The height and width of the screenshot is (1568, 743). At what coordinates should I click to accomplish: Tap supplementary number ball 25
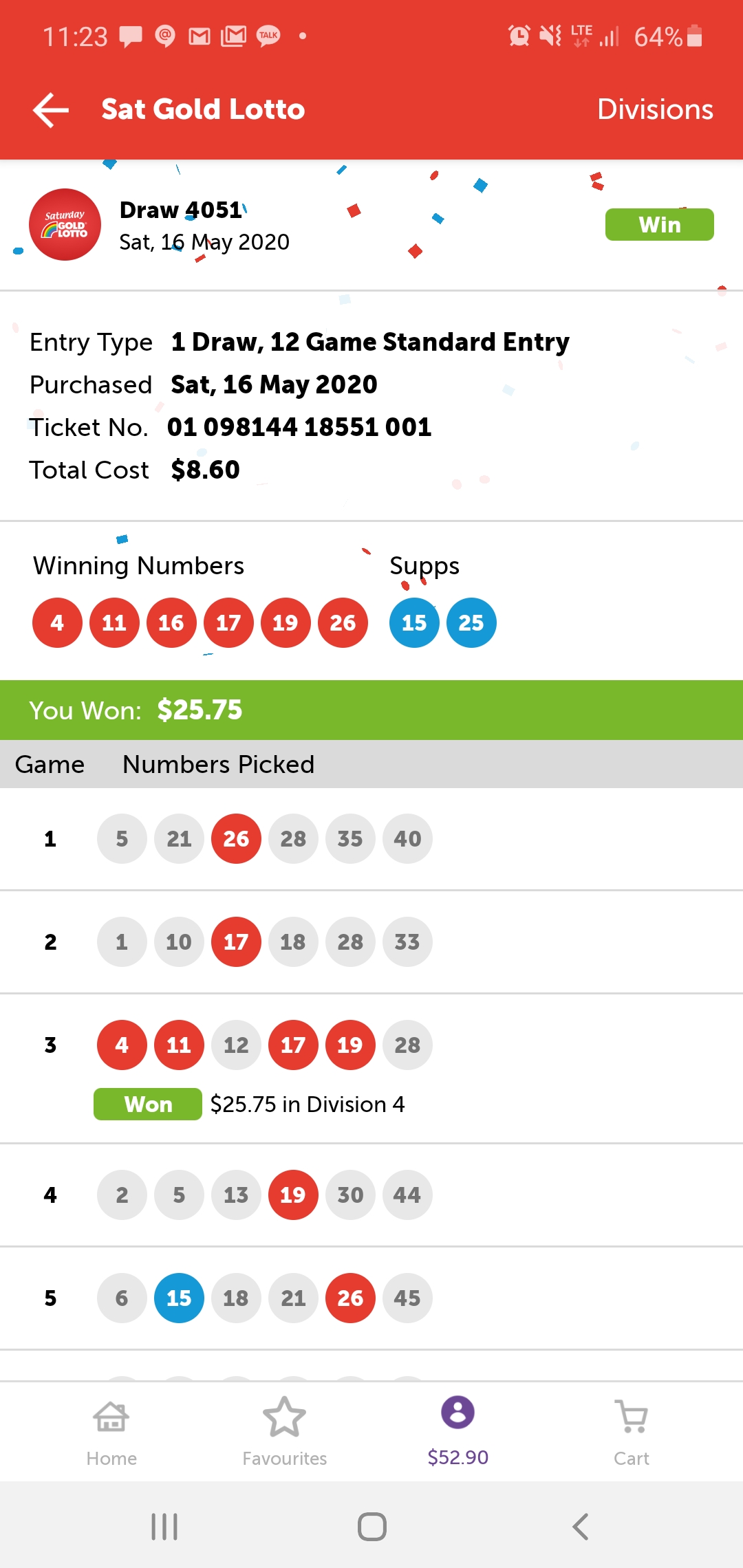coord(471,623)
